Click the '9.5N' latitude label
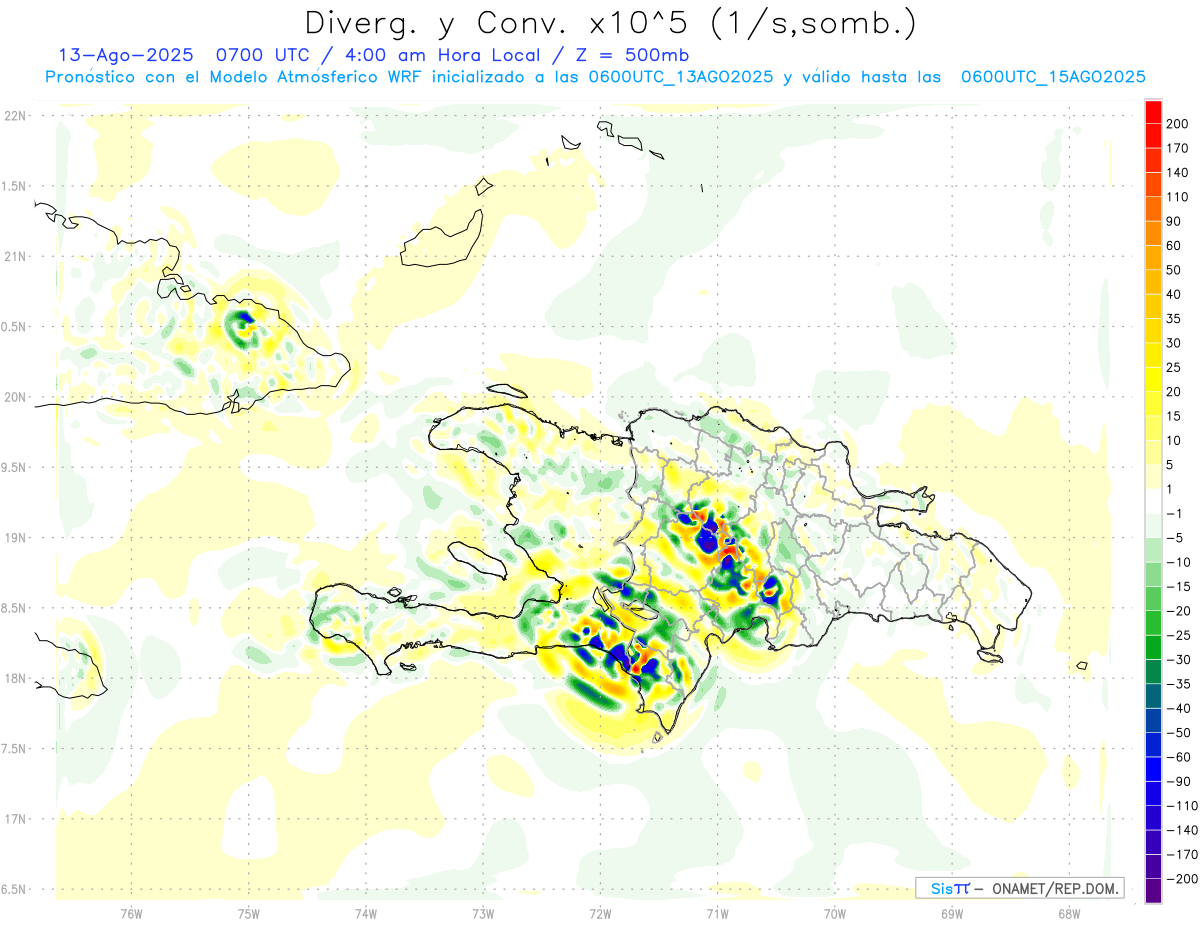The width and height of the screenshot is (1200, 927). point(14,468)
